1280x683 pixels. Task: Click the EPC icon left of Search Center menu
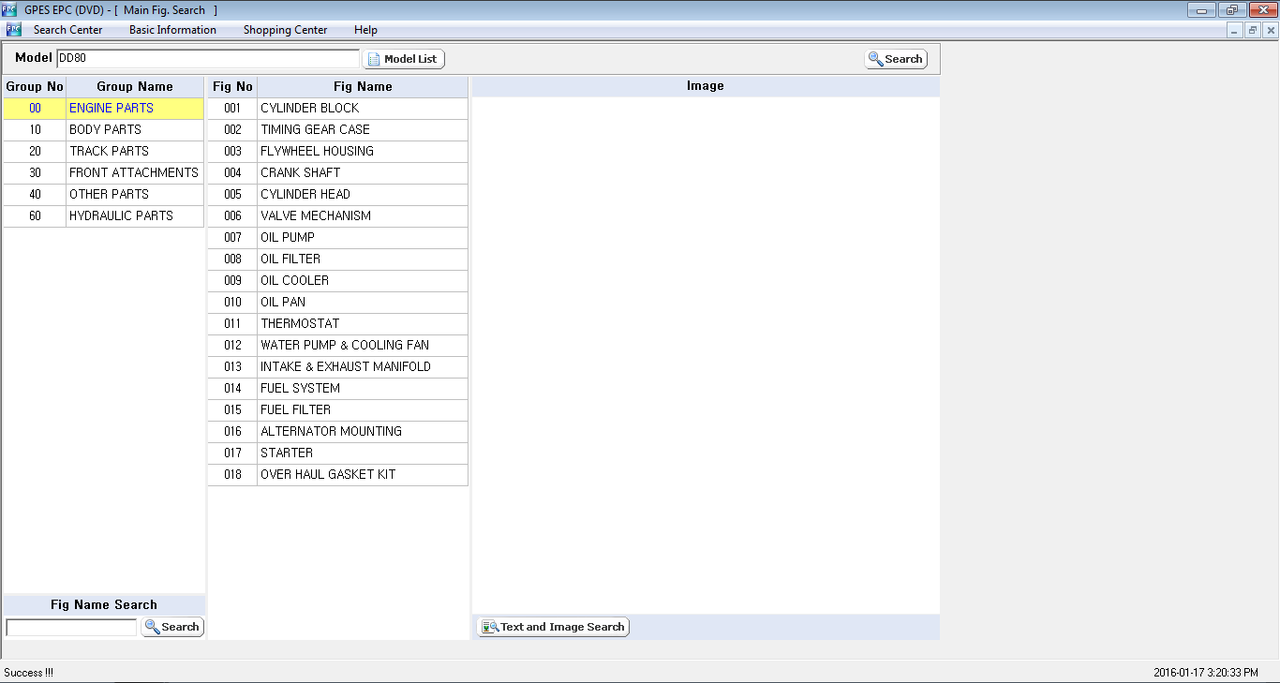pos(14,30)
